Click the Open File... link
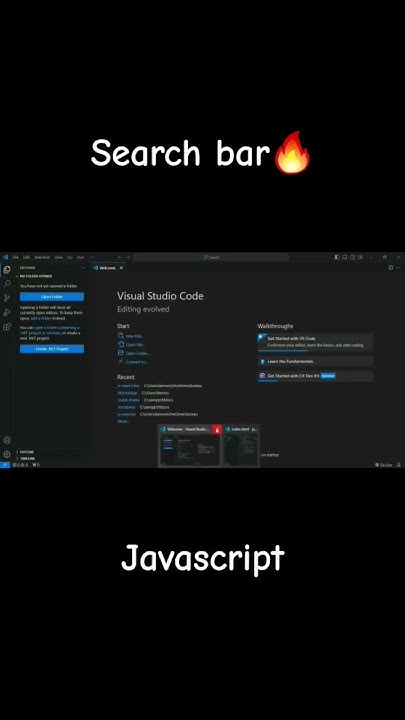 (135, 344)
